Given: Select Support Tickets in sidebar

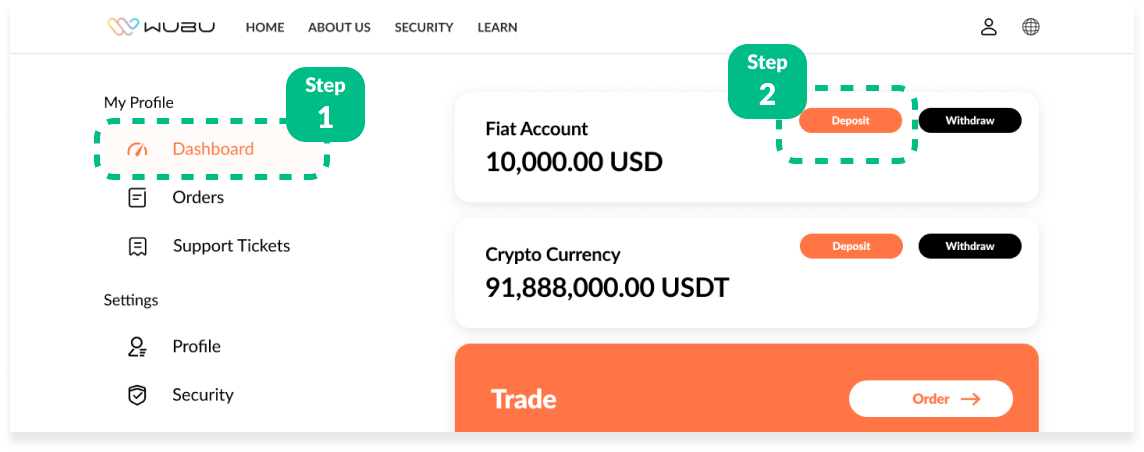Looking at the screenshot, I should coord(231,246).
